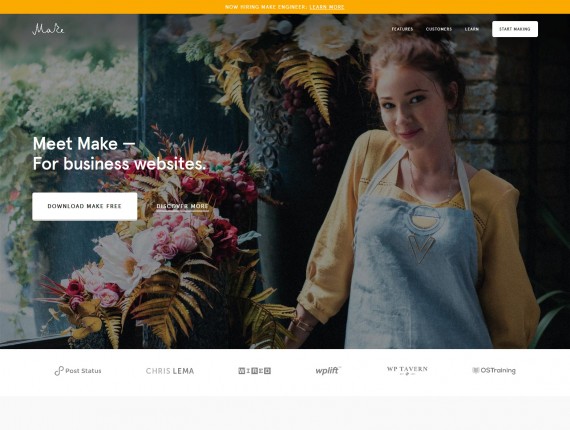Click the Post Status wordmark text
This screenshot has width=570, height=430.
point(83,371)
